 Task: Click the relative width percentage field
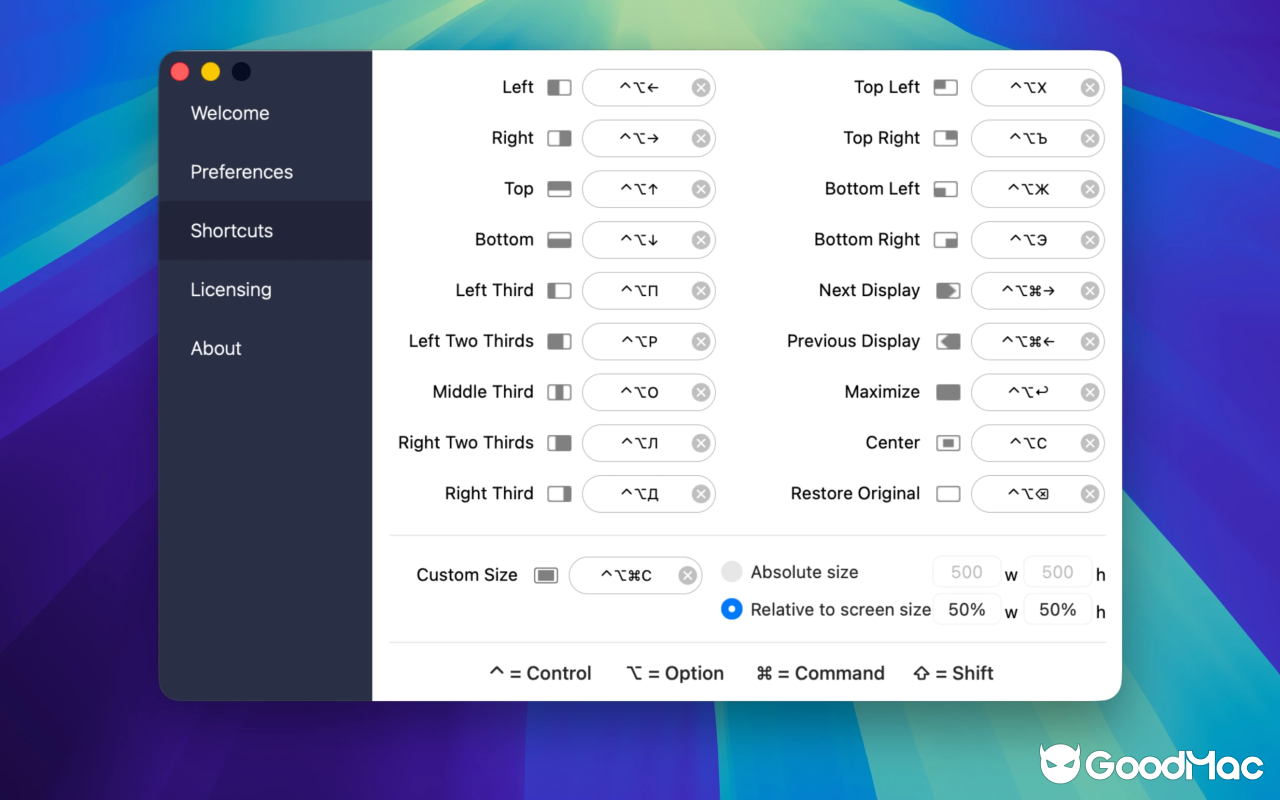(x=967, y=609)
